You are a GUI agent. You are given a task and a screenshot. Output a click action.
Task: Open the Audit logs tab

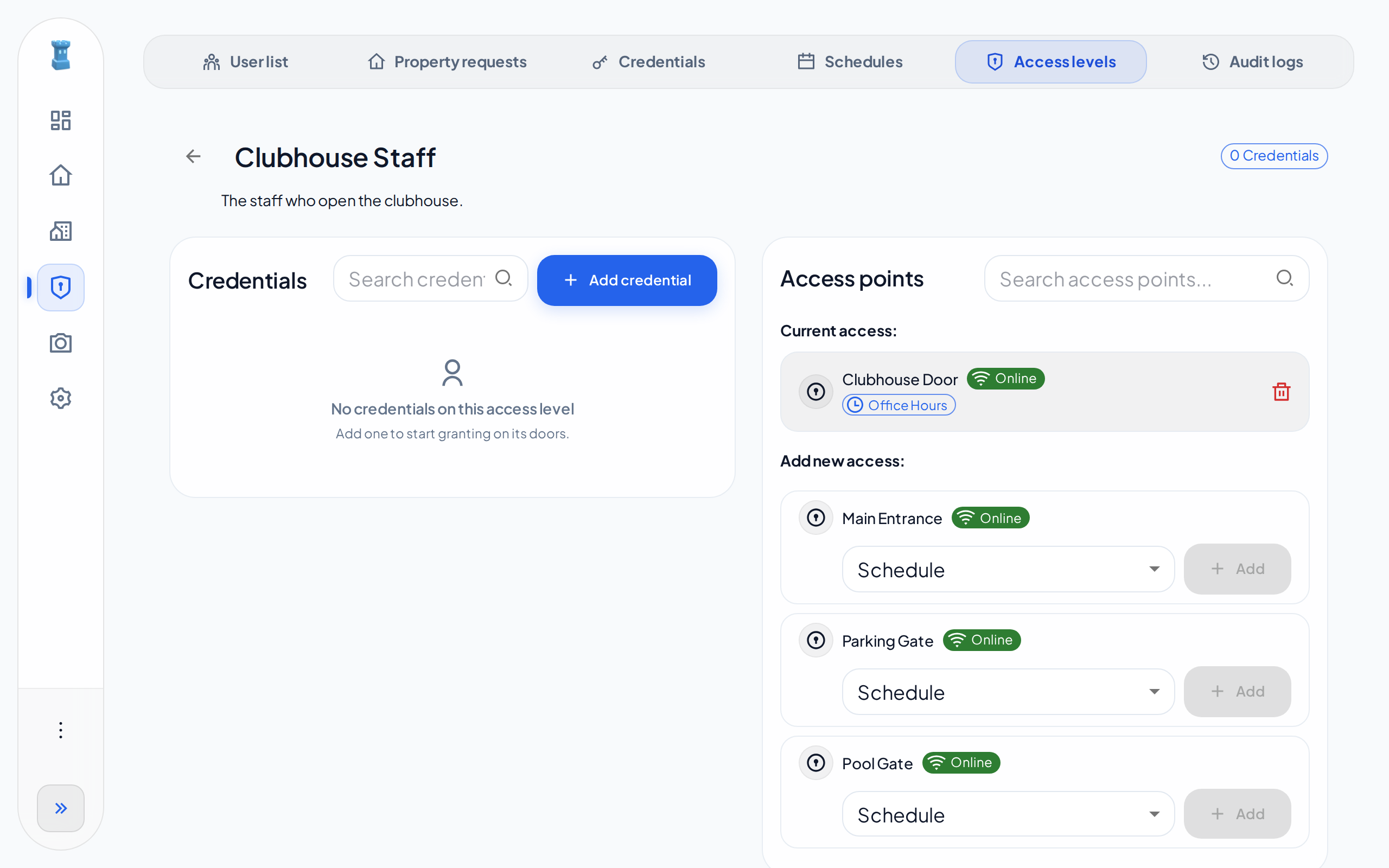[1252, 62]
